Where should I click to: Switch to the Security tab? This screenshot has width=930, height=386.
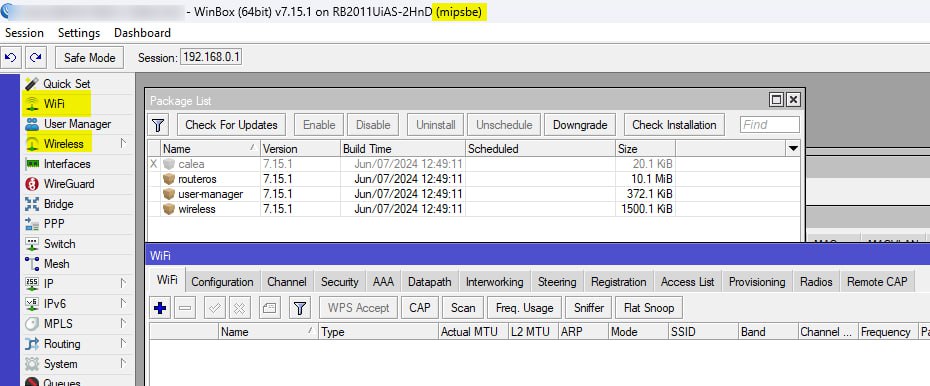[340, 282]
